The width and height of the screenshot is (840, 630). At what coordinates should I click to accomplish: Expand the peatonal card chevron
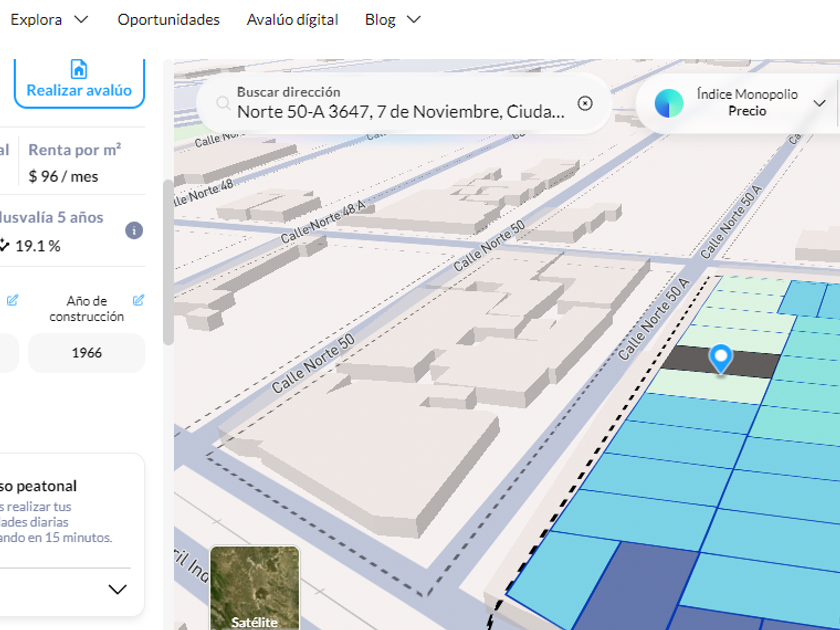(117, 589)
